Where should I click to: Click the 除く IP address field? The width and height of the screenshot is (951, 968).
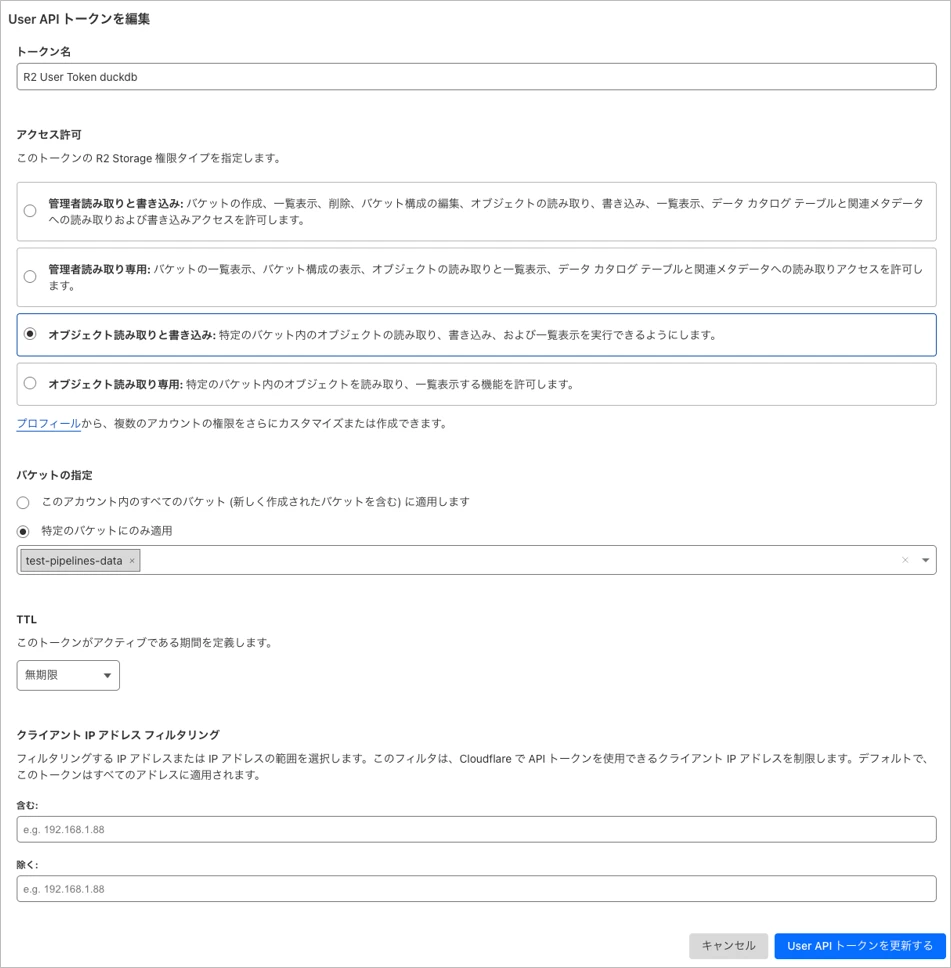tap(476, 889)
